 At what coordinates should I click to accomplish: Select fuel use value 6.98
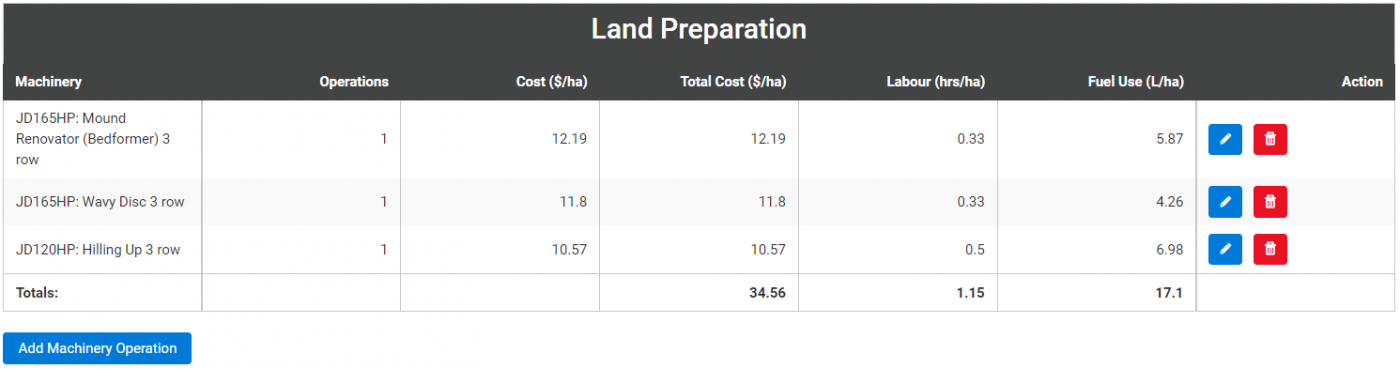pos(1170,249)
